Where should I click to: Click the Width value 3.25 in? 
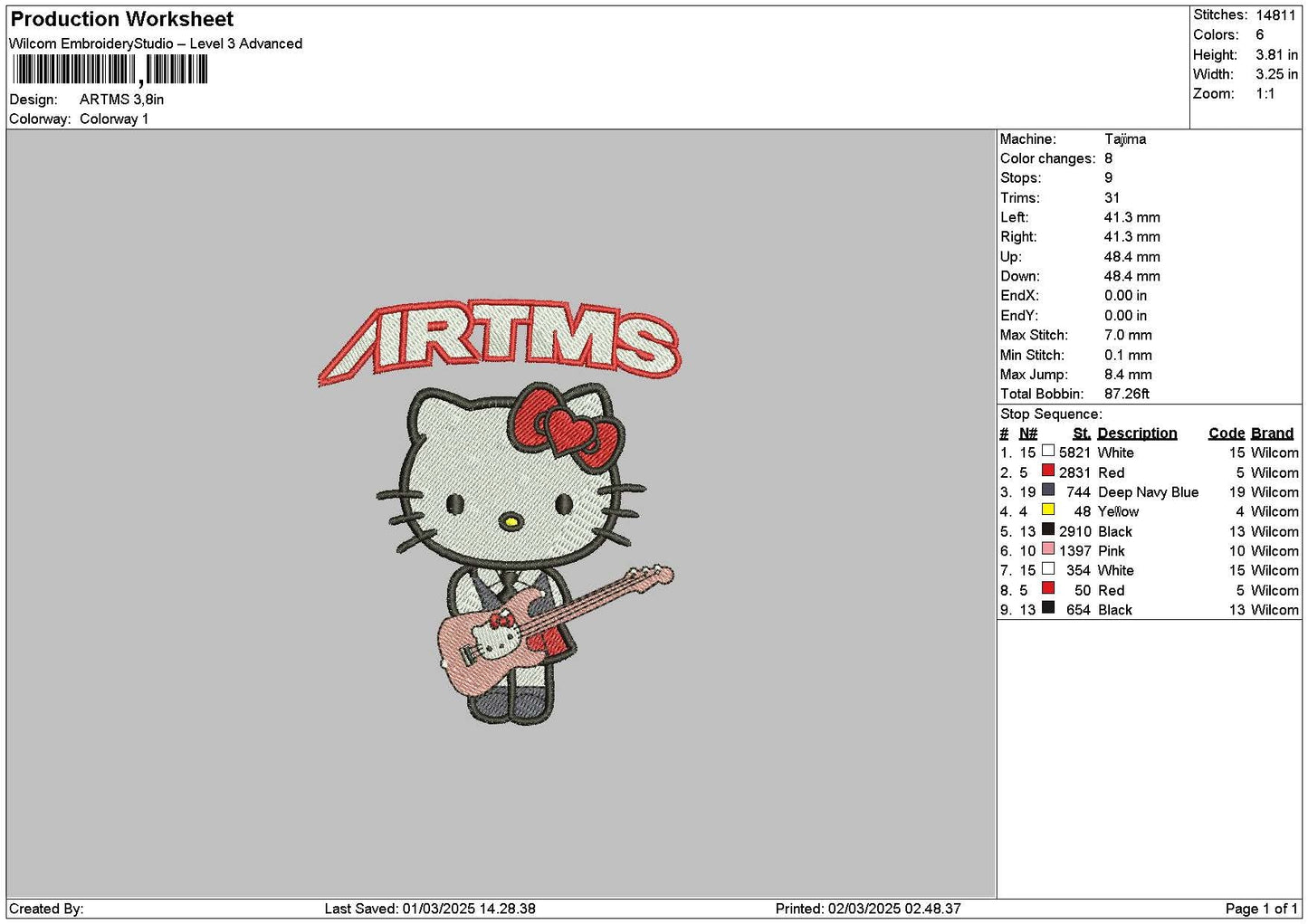point(1276,74)
